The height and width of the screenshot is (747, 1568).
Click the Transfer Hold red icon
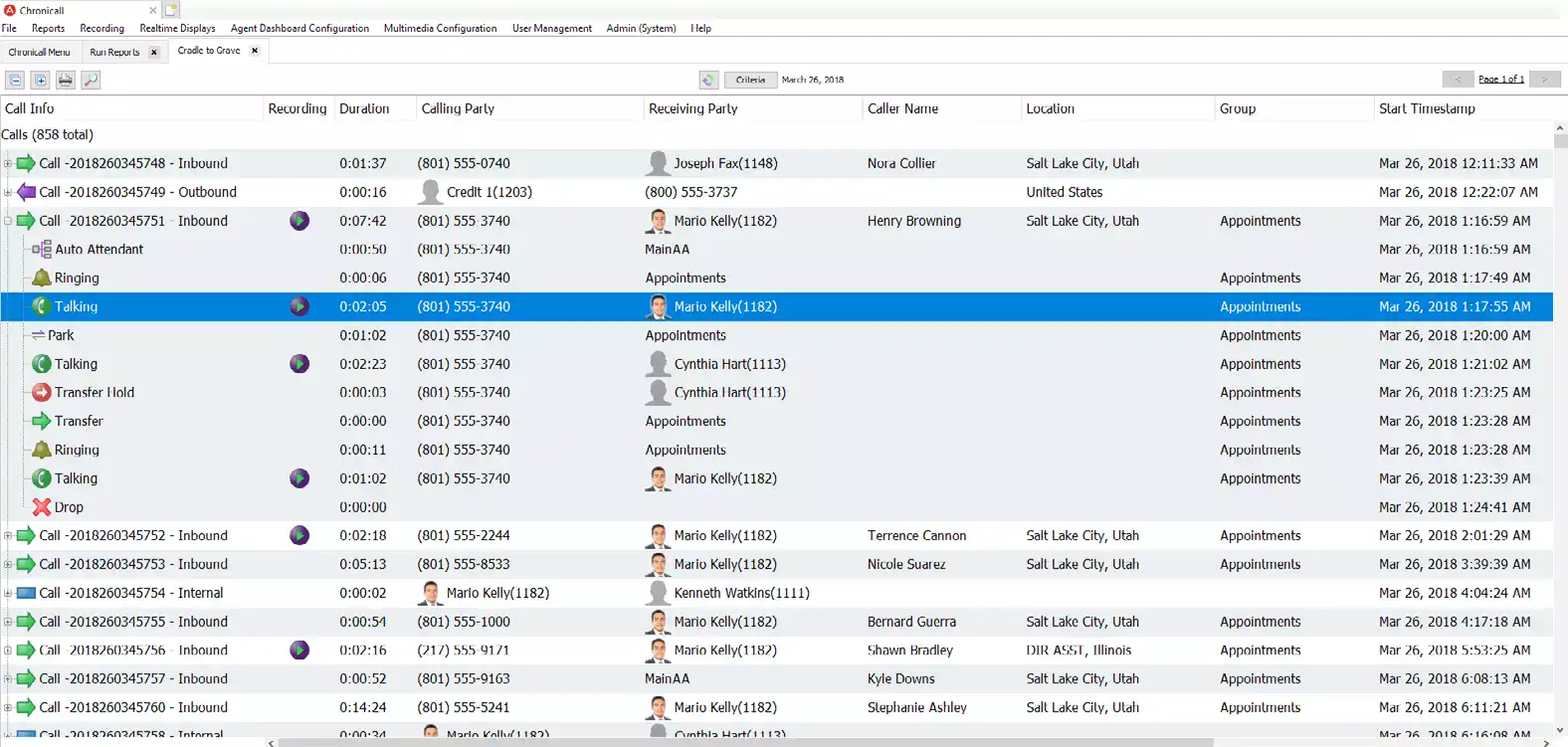[x=42, y=393]
